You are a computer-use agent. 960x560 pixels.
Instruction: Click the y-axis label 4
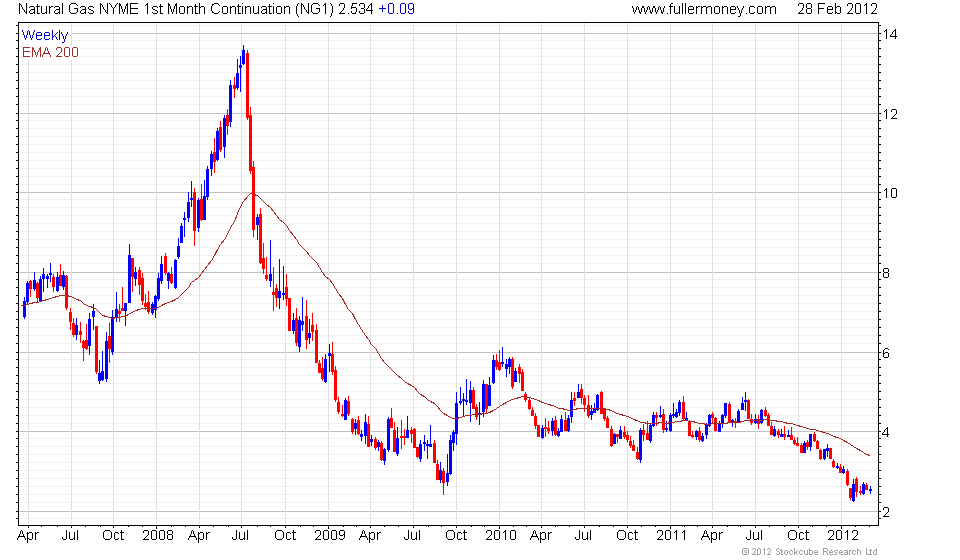(x=886, y=433)
